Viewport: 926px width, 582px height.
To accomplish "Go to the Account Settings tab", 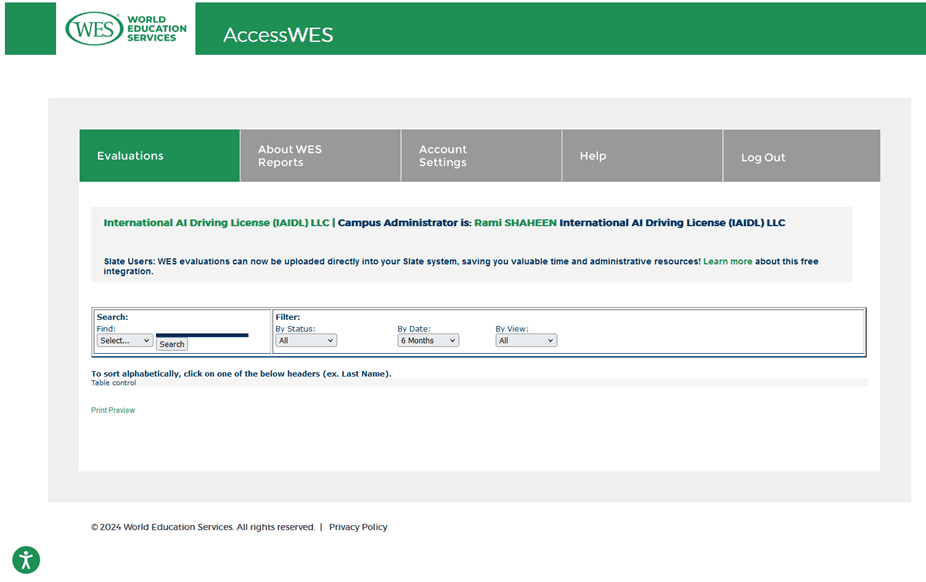I will coord(481,156).
